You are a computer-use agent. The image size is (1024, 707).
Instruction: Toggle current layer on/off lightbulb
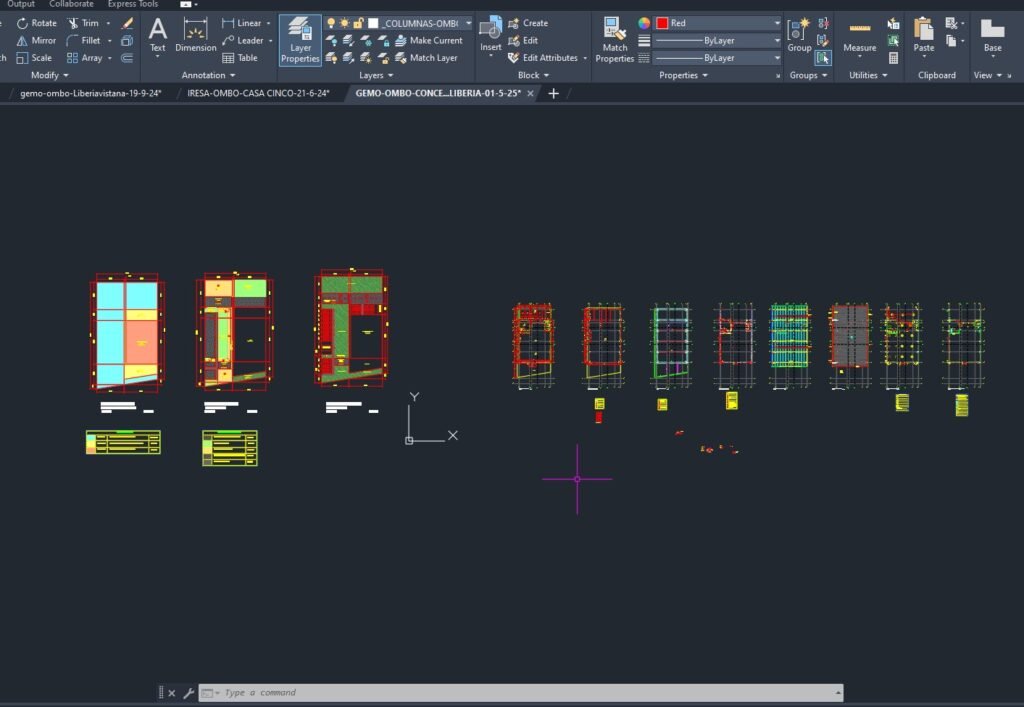coord(331,23)
